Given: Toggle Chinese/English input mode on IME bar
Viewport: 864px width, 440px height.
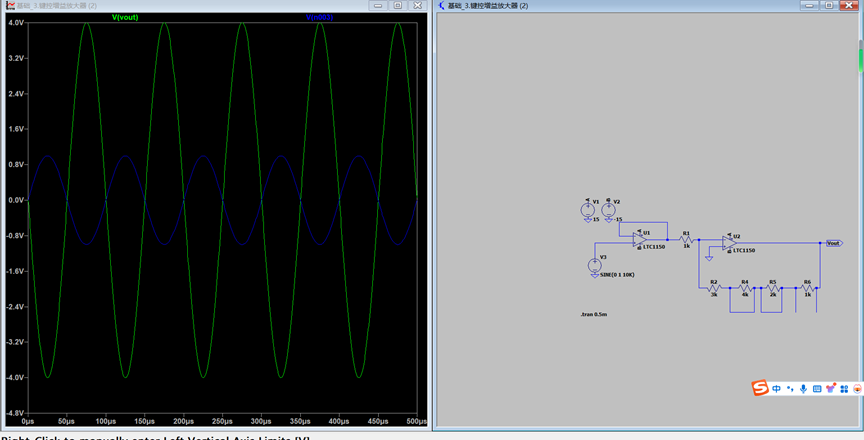Looking at the screenshot, I should 776,388.
